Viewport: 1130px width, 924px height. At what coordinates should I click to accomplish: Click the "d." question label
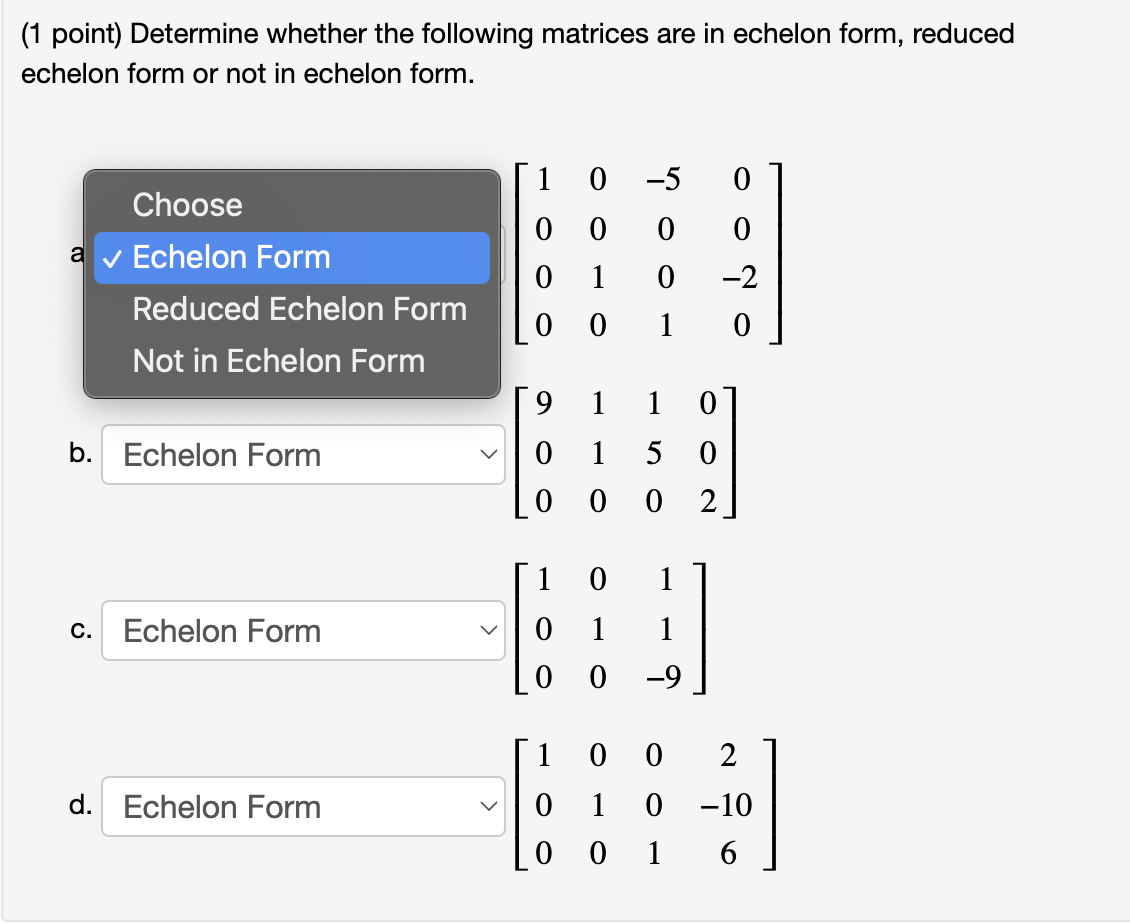(82, 806)
